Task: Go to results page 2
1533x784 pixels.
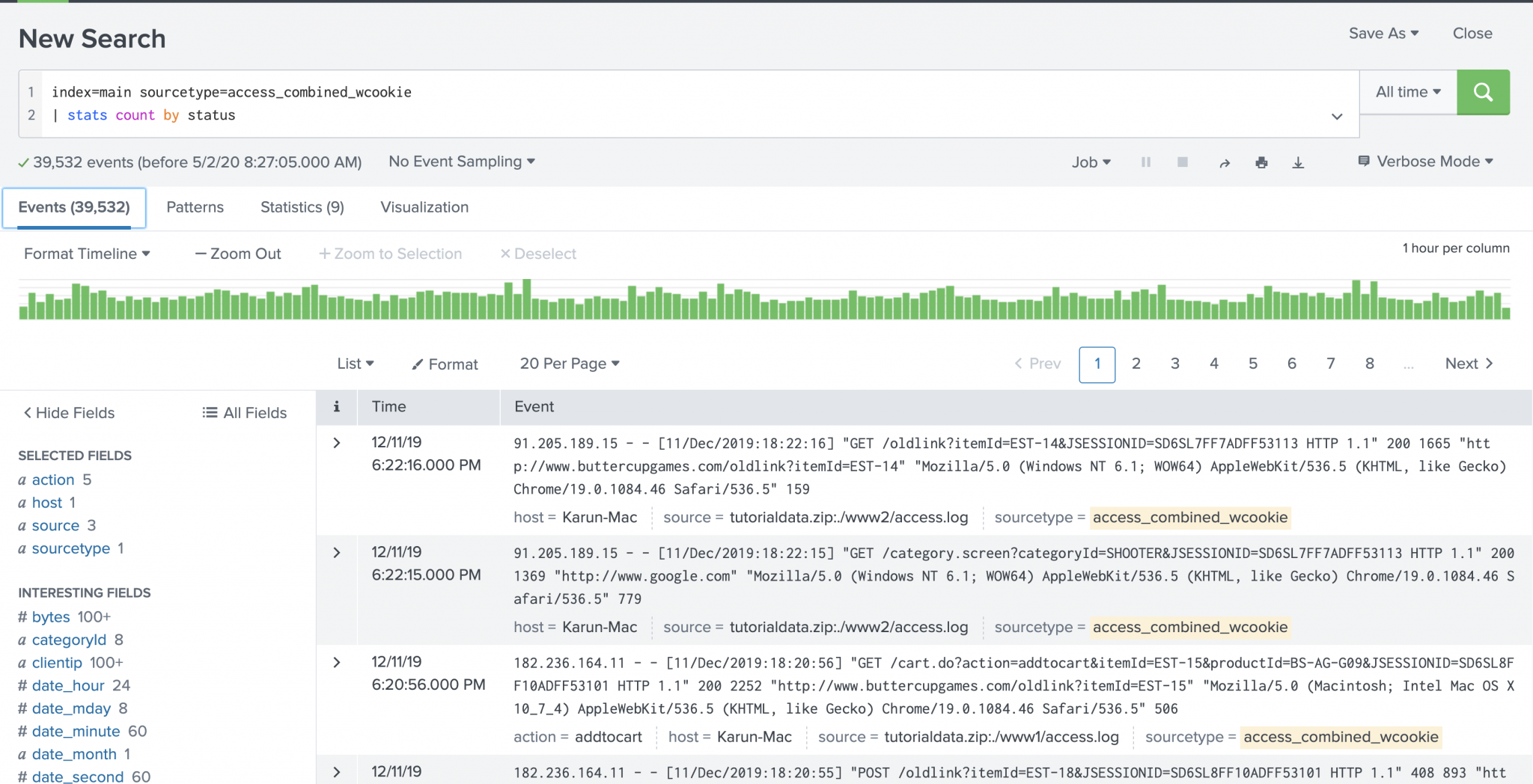Action: pos(1136,364)
